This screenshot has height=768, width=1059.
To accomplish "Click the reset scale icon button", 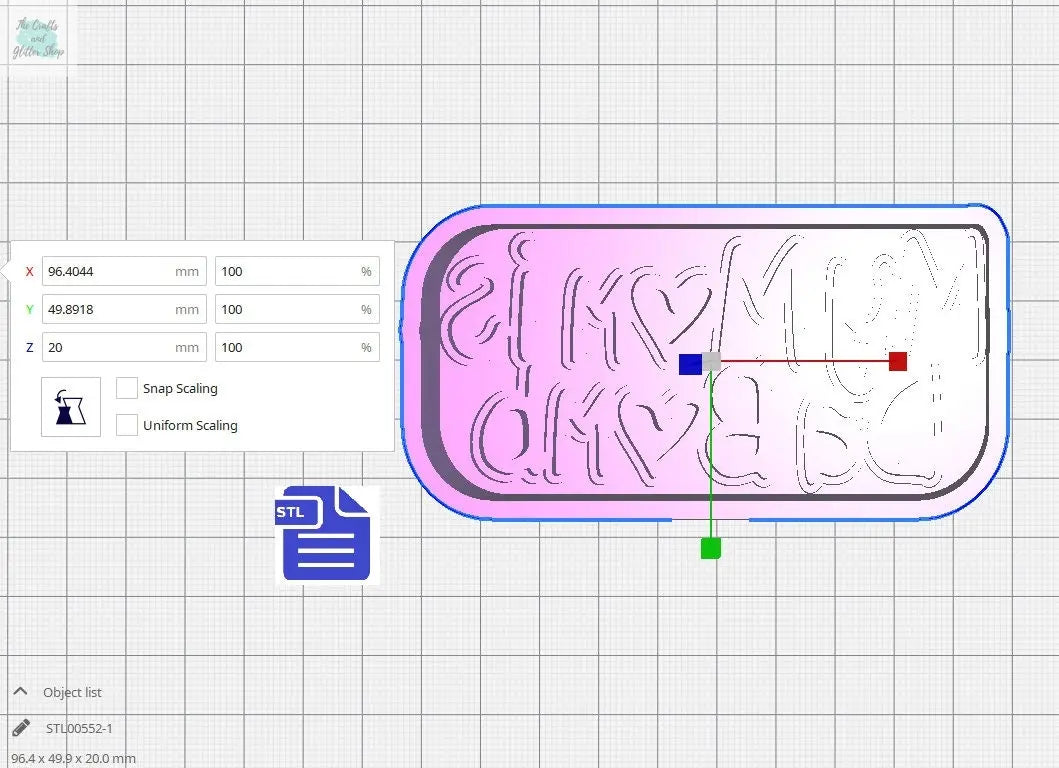I will [x=71, y=407].
